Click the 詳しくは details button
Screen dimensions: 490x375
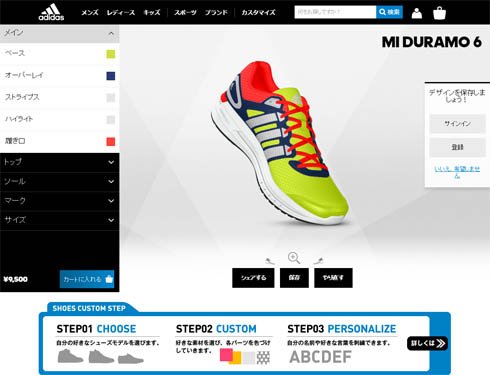click(427, 343)
